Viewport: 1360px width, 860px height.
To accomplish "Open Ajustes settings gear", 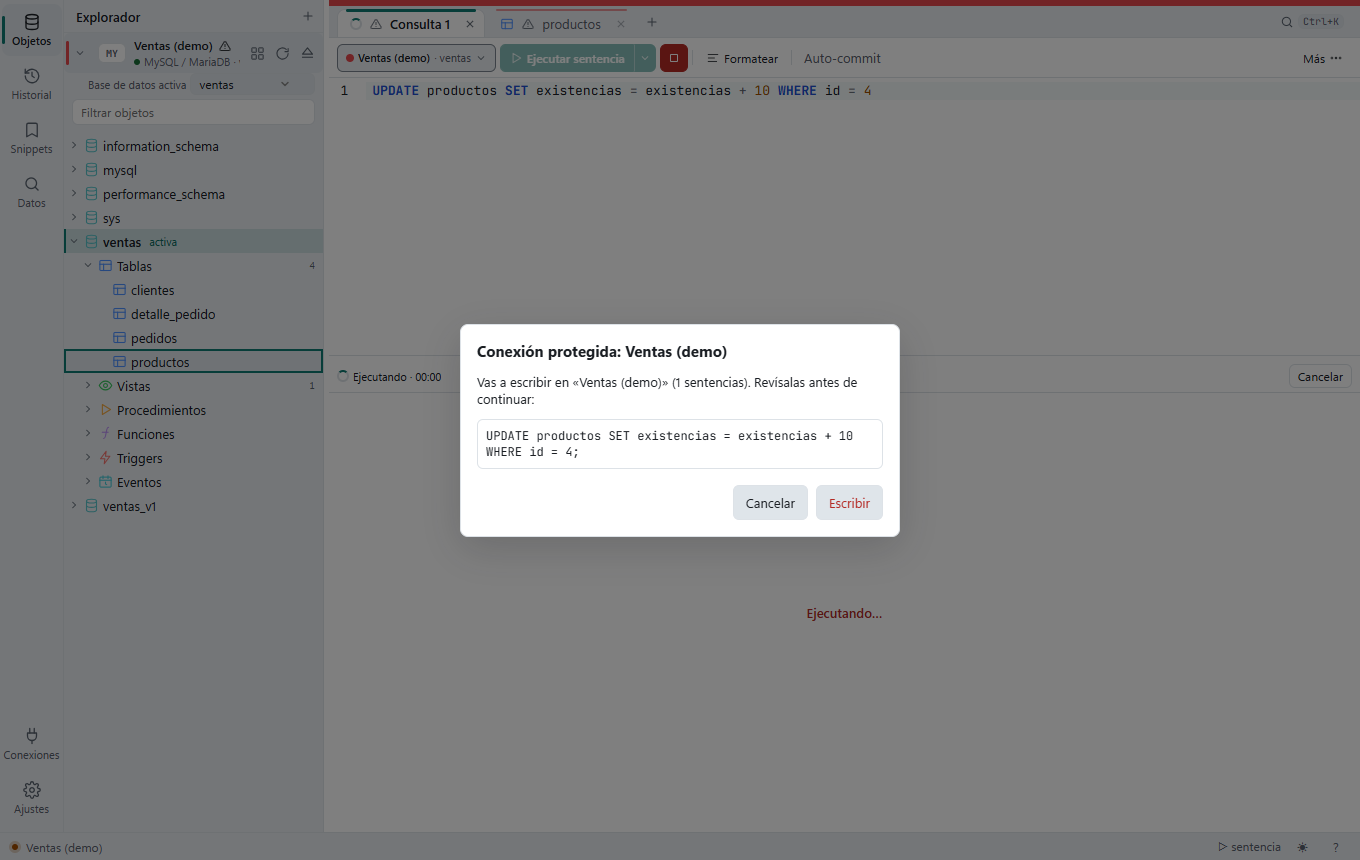I will (x=31, y=798).
